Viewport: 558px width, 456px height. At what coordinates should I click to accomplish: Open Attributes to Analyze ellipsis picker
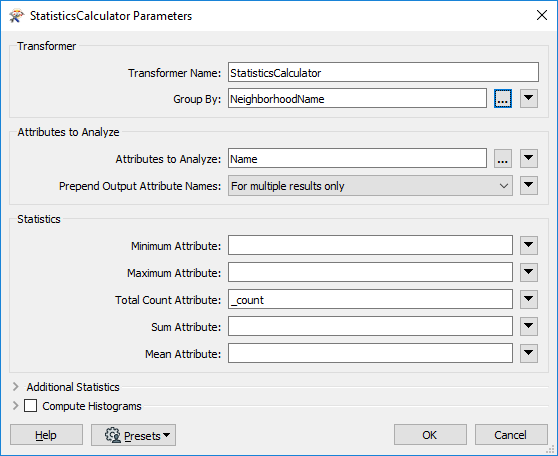pyautogui.click(x=502, y=159)
